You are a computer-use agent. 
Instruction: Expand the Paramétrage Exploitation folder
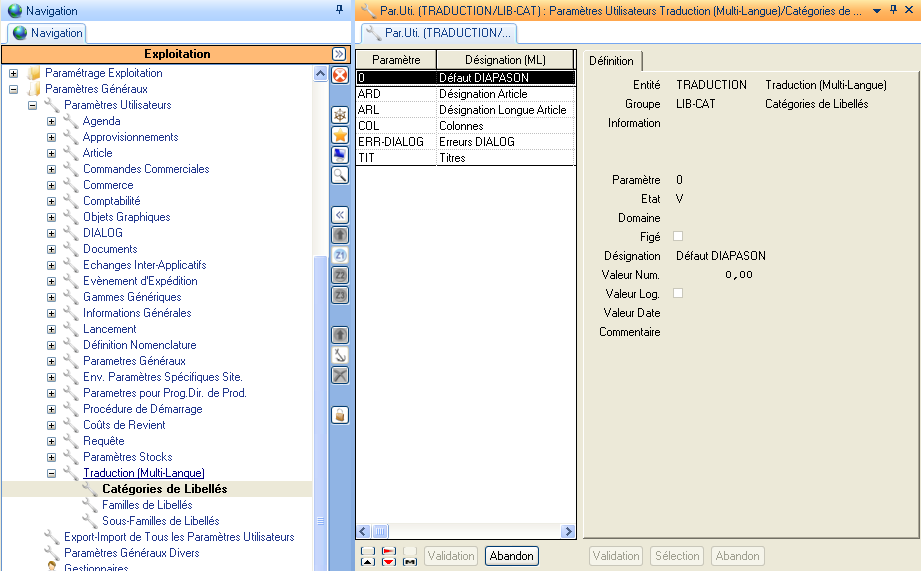pyautogui.click(x=14, y=73)
